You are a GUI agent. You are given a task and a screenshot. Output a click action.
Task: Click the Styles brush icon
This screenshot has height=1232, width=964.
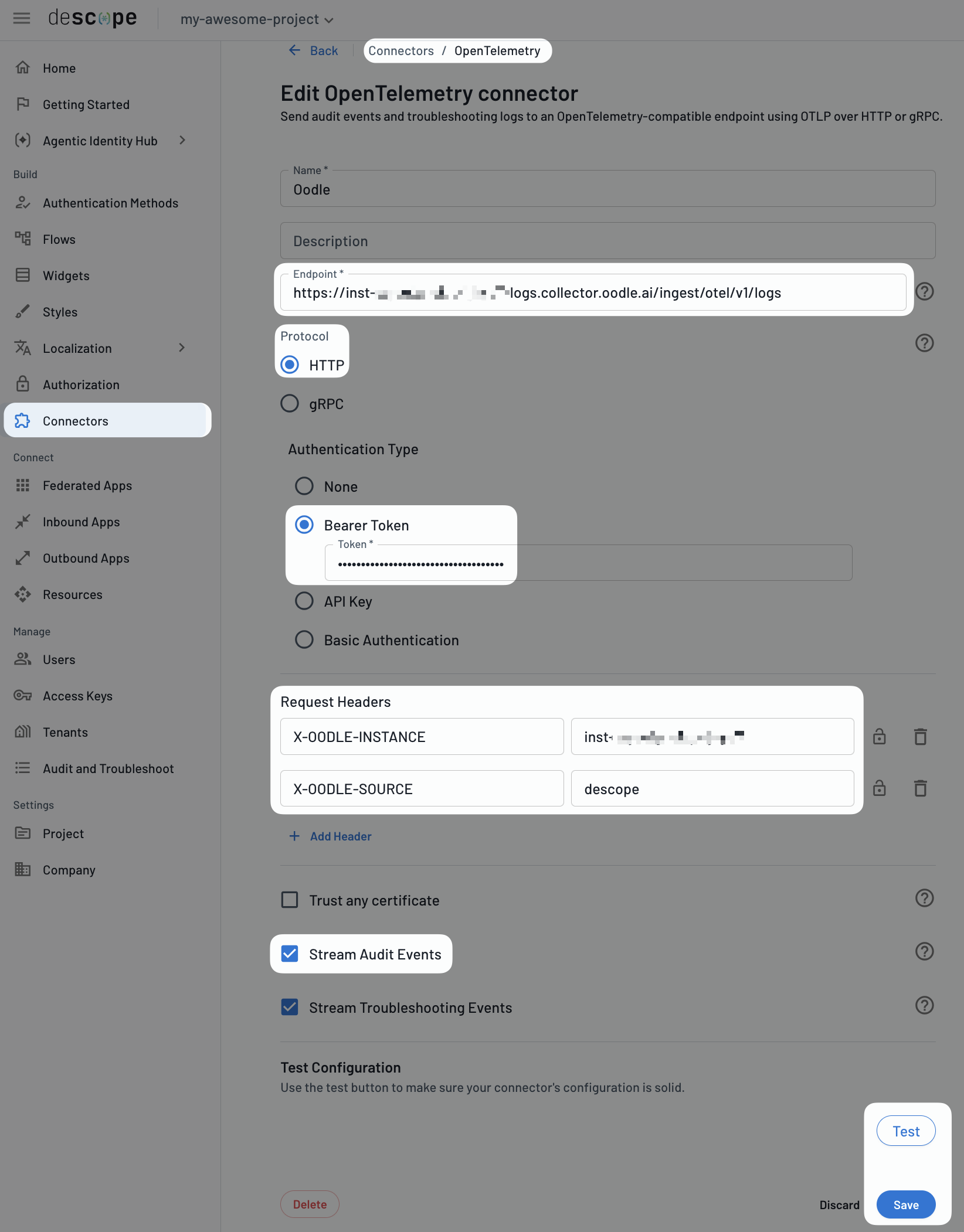22,312
